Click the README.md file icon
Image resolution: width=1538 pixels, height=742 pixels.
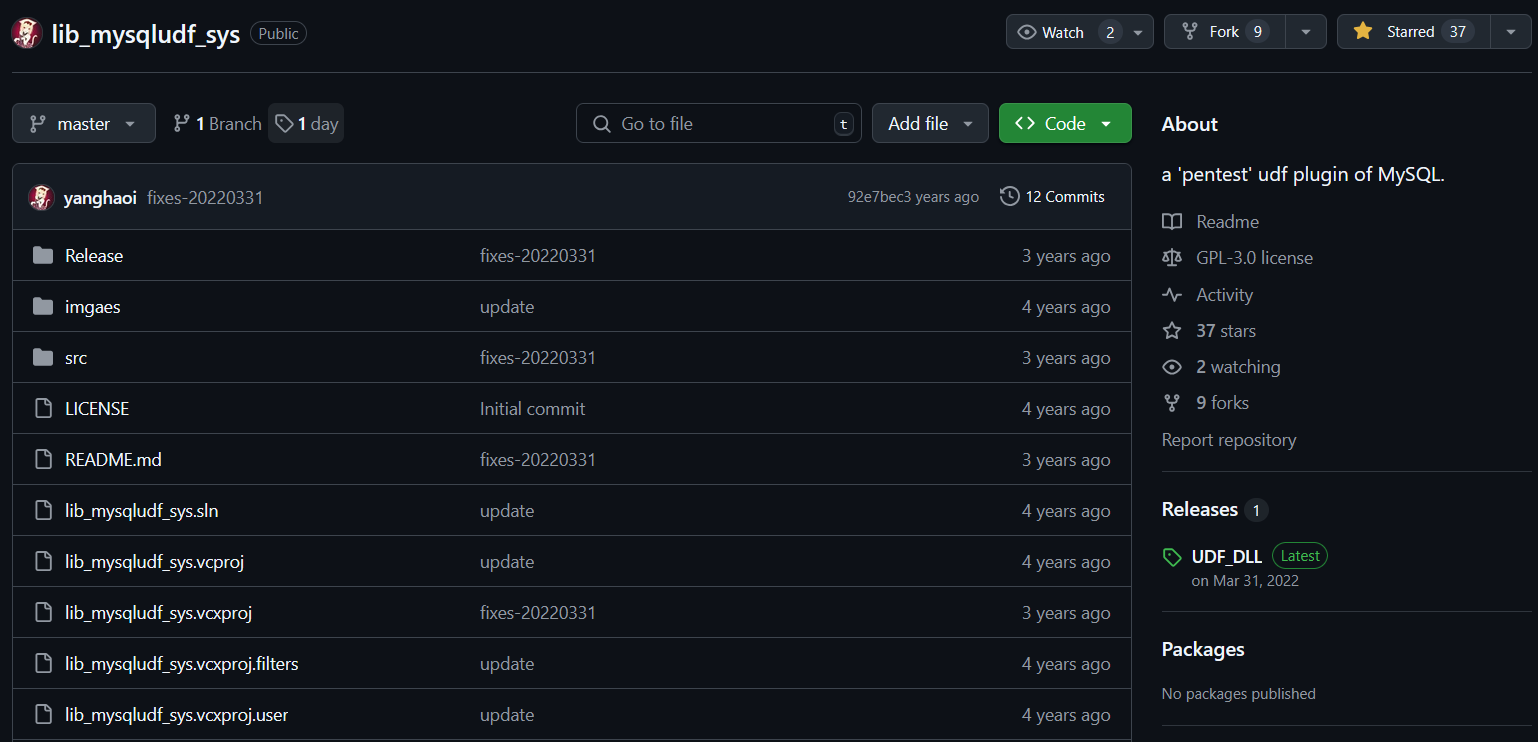[x=43, y=460]
